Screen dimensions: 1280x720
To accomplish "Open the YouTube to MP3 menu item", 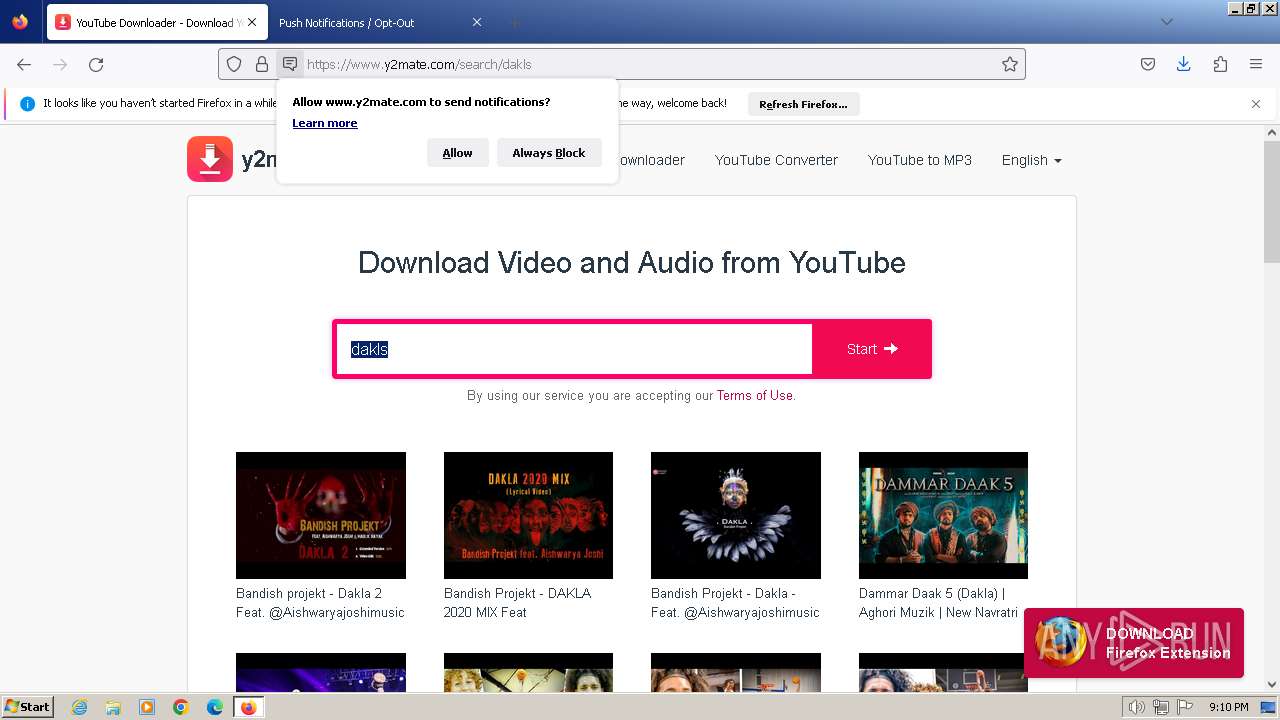I will 920,160.
